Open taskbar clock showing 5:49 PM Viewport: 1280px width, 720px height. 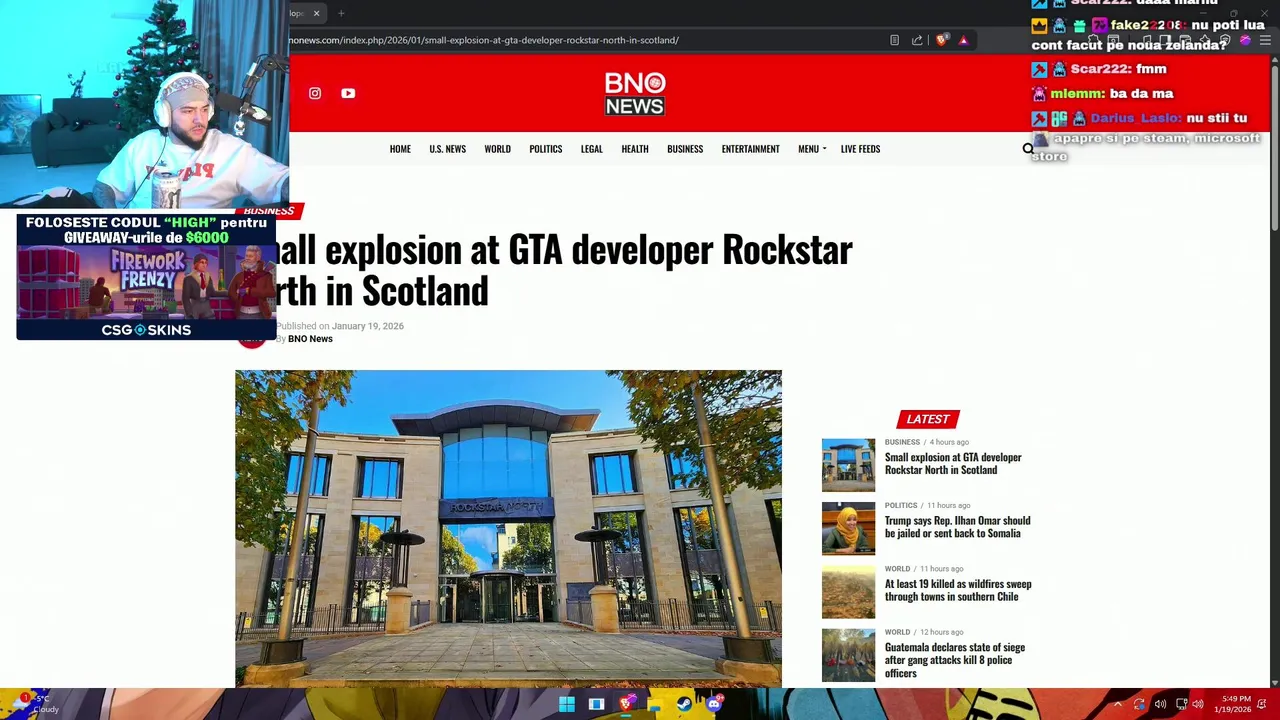[1234, 704]
